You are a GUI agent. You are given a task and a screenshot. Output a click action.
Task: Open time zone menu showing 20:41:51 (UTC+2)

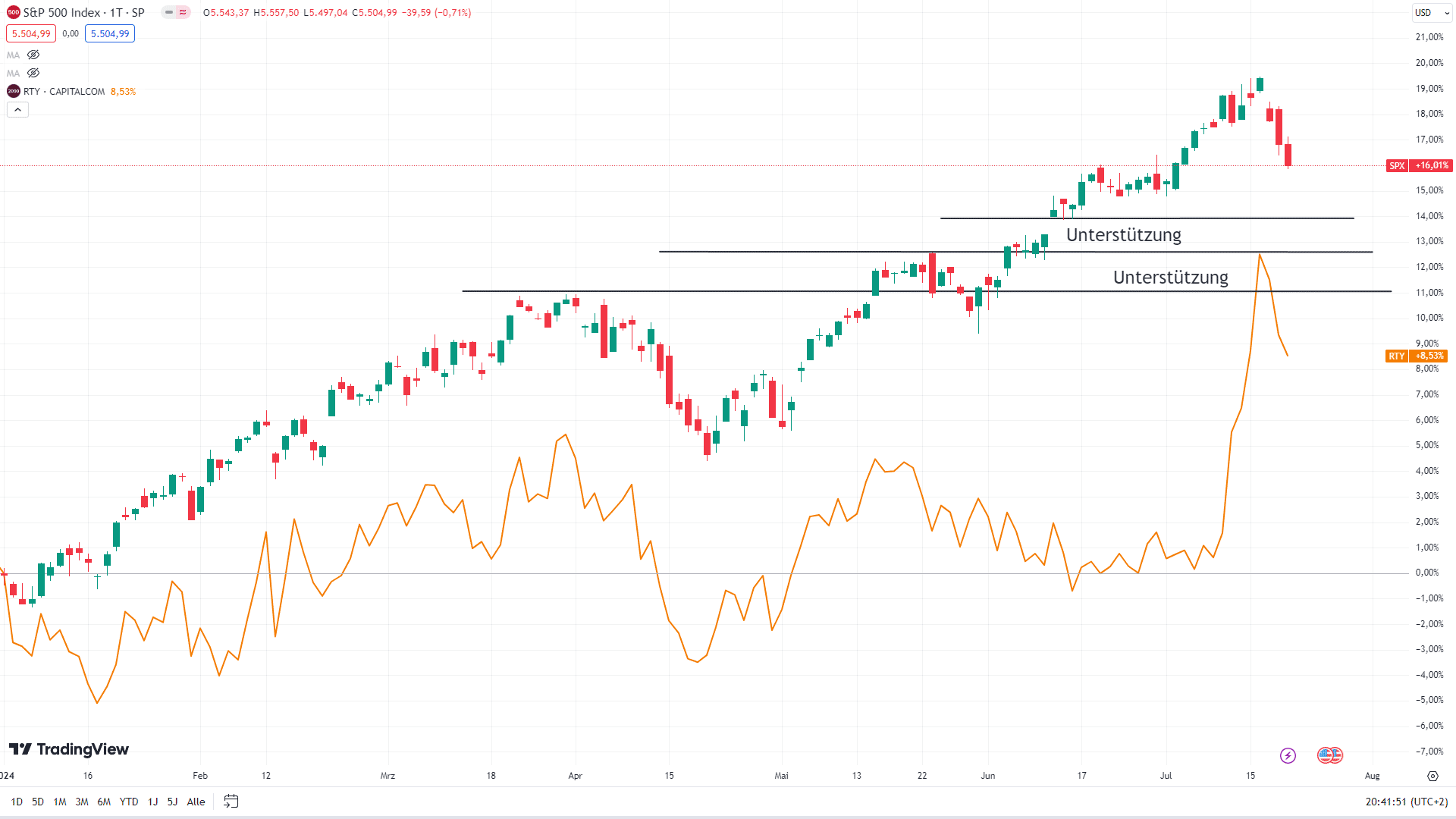coord(1407,802)
